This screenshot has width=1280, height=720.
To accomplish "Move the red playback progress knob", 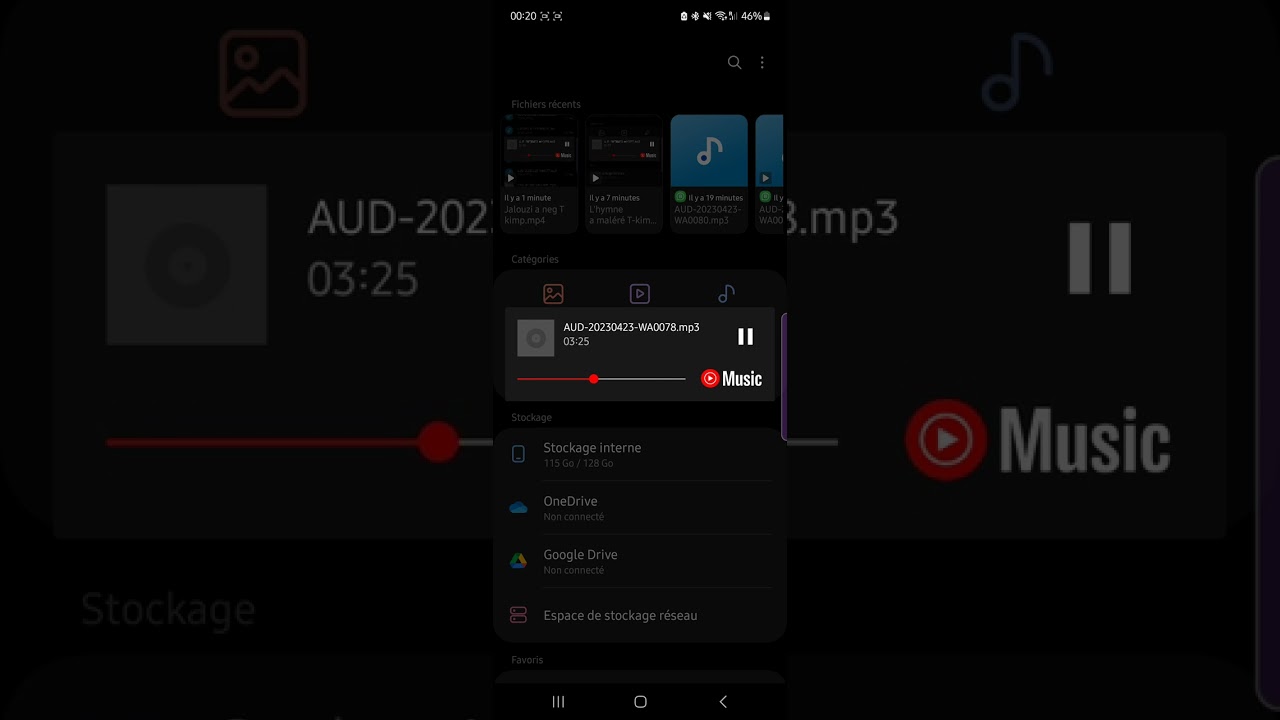I will [594, 379].
